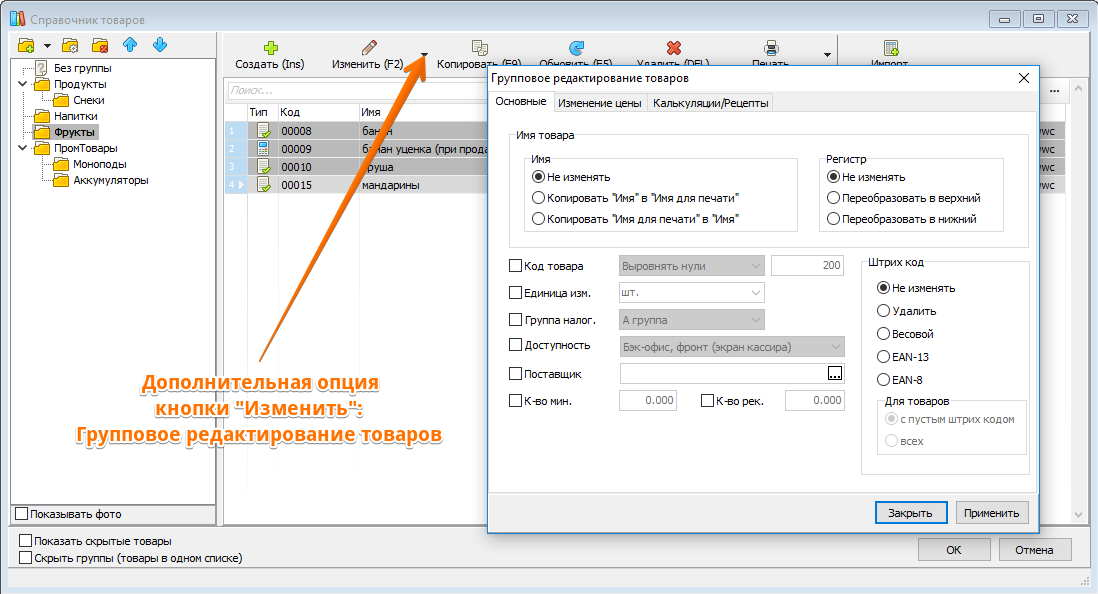The width and height of the screenshot is (1098, 594).
Task: Select the Аккумуляторы folder
Action: 111,180
